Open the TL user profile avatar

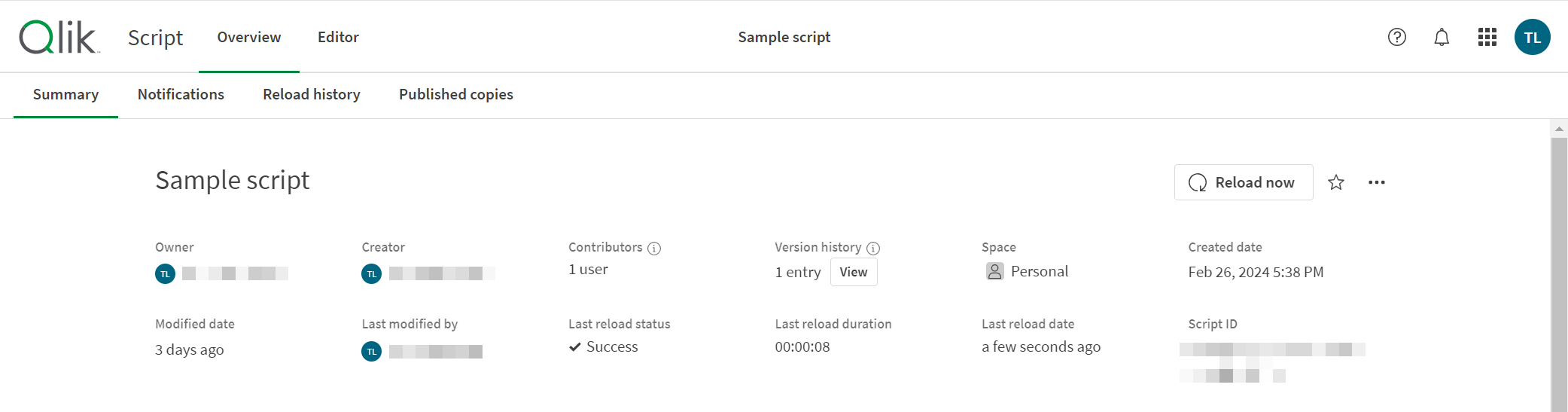tap(1532, 37)
